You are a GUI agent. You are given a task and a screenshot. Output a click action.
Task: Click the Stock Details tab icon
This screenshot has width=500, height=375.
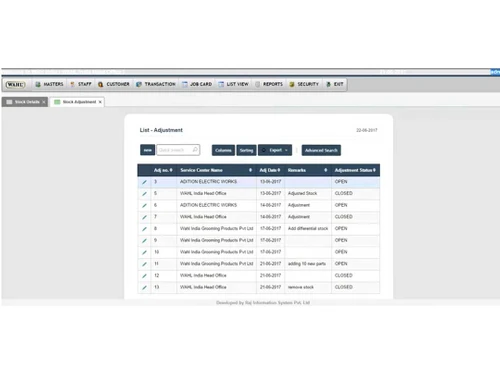(x=9, y=102)
